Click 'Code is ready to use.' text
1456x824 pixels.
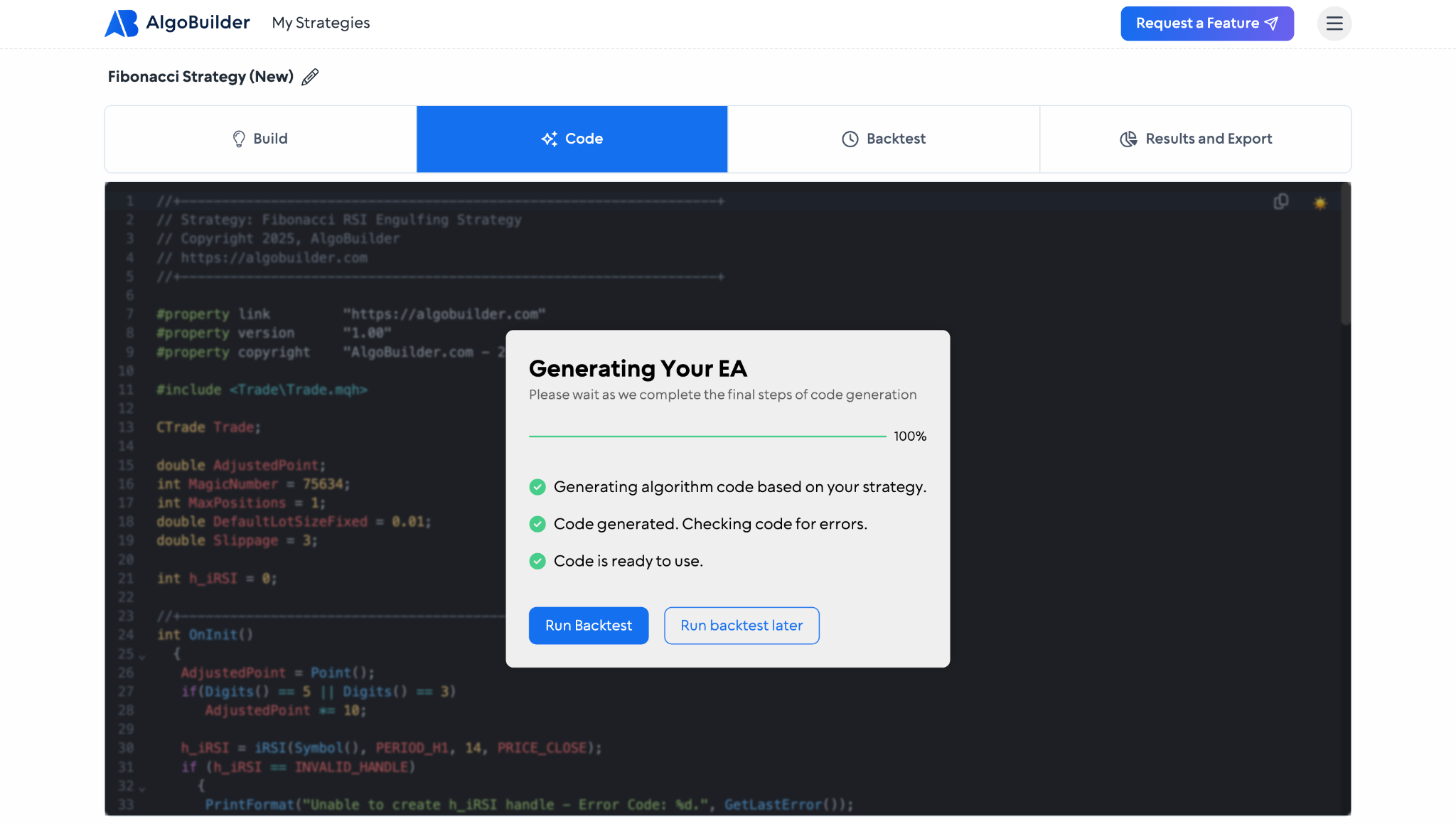(x=628, y=561)
